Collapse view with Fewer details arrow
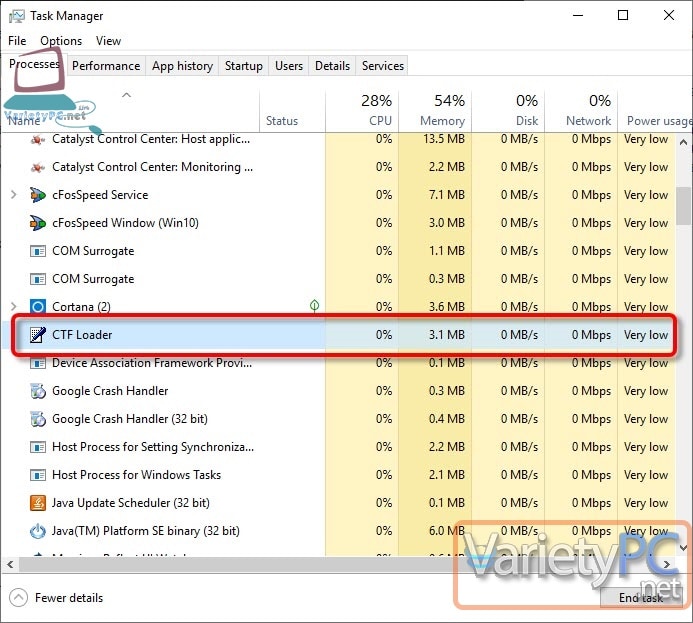The image size is (693, 623). pyautogui.click(x=18, y=598)
